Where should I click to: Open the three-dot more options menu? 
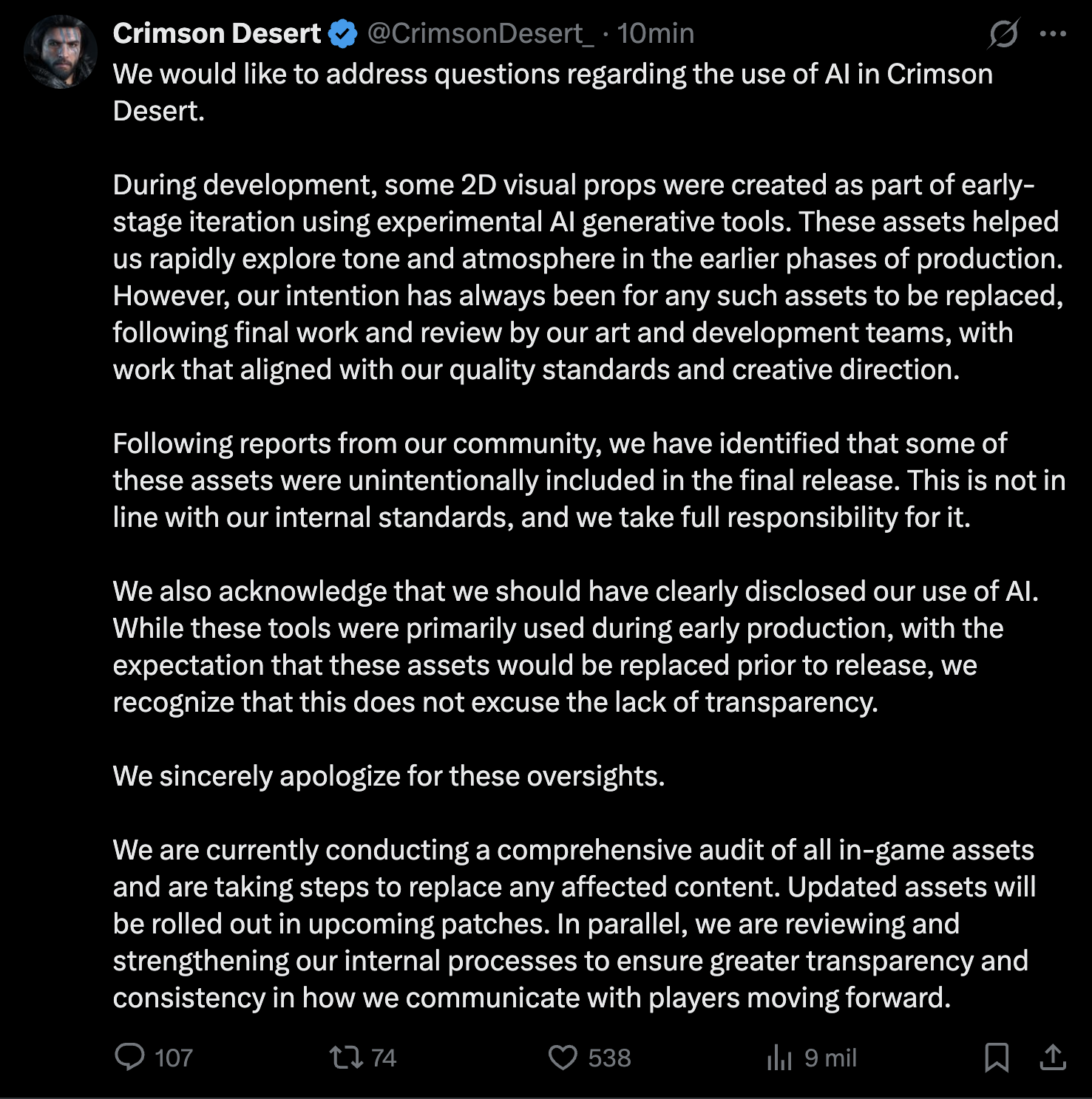1053,33
